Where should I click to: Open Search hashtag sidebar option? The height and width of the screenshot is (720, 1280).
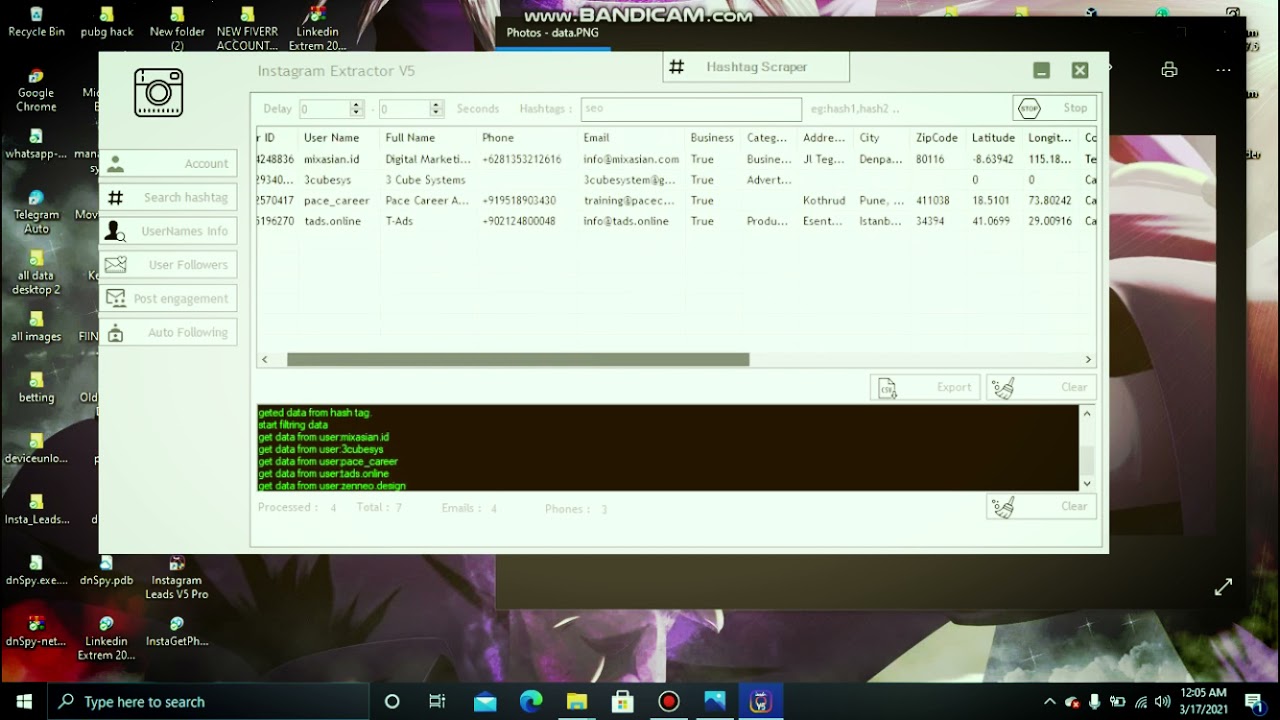click(168, 198)
